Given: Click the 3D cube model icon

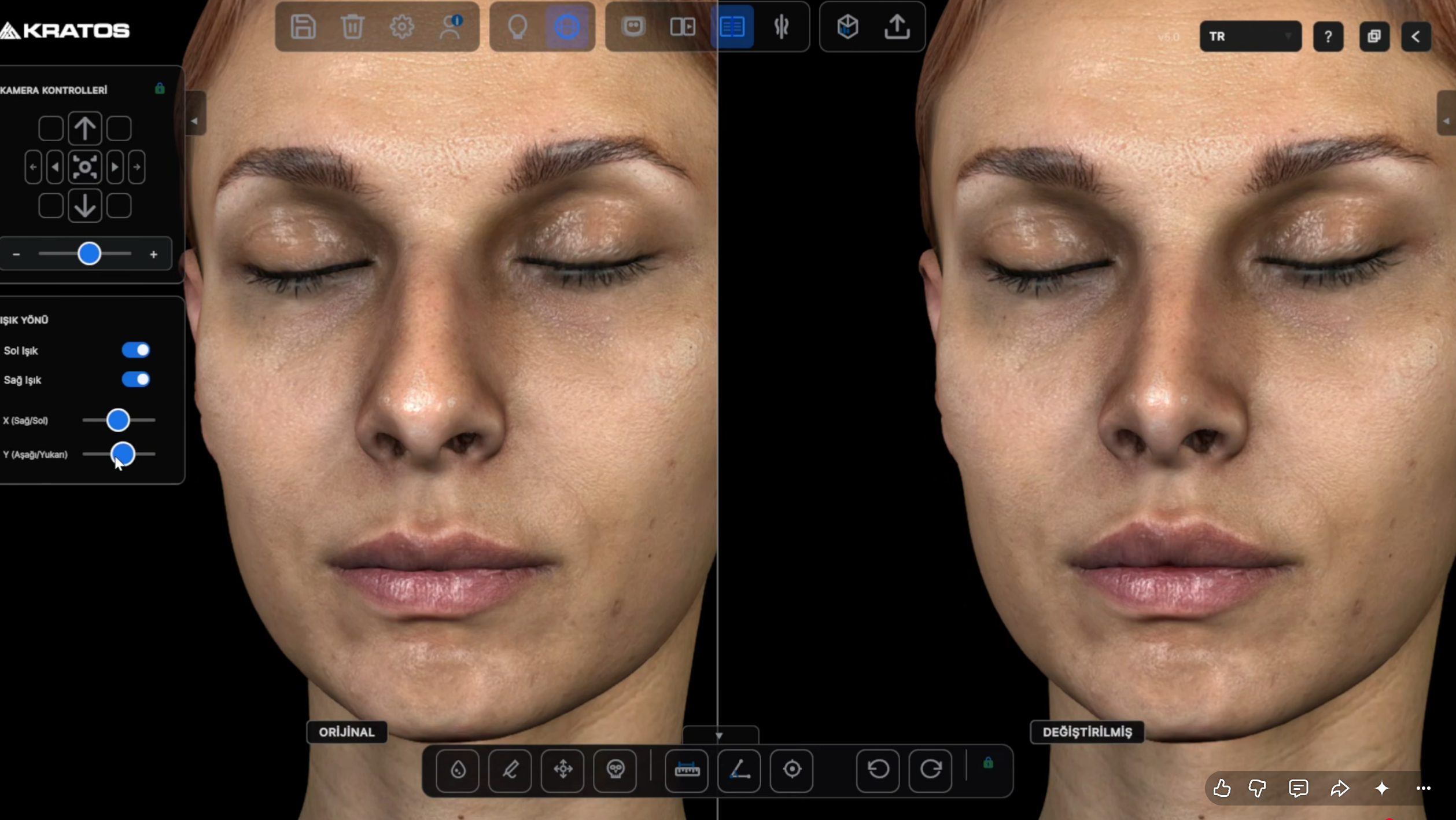Looking at the screenshot, I should coord(847,27).
